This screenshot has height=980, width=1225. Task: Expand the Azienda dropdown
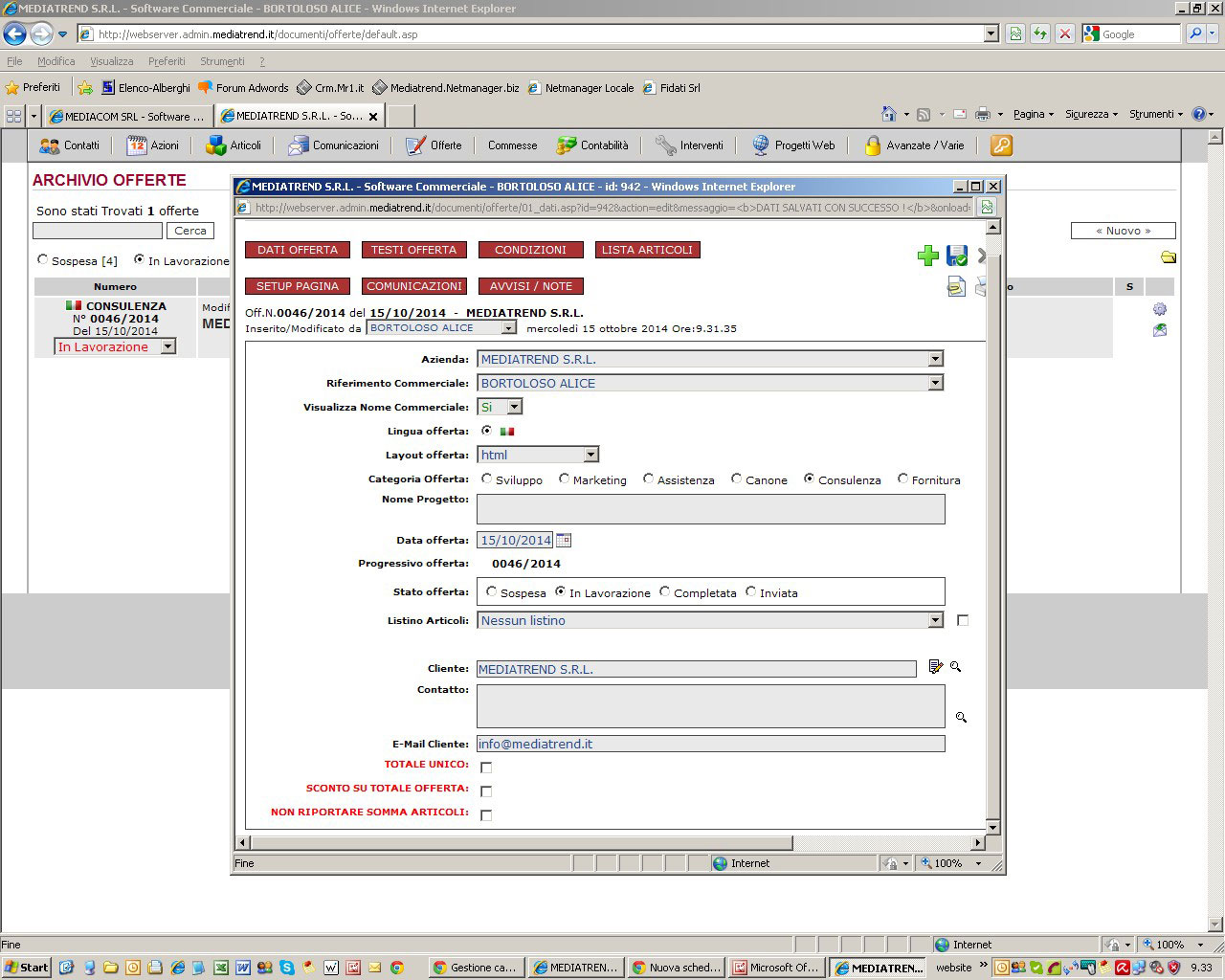935,360
